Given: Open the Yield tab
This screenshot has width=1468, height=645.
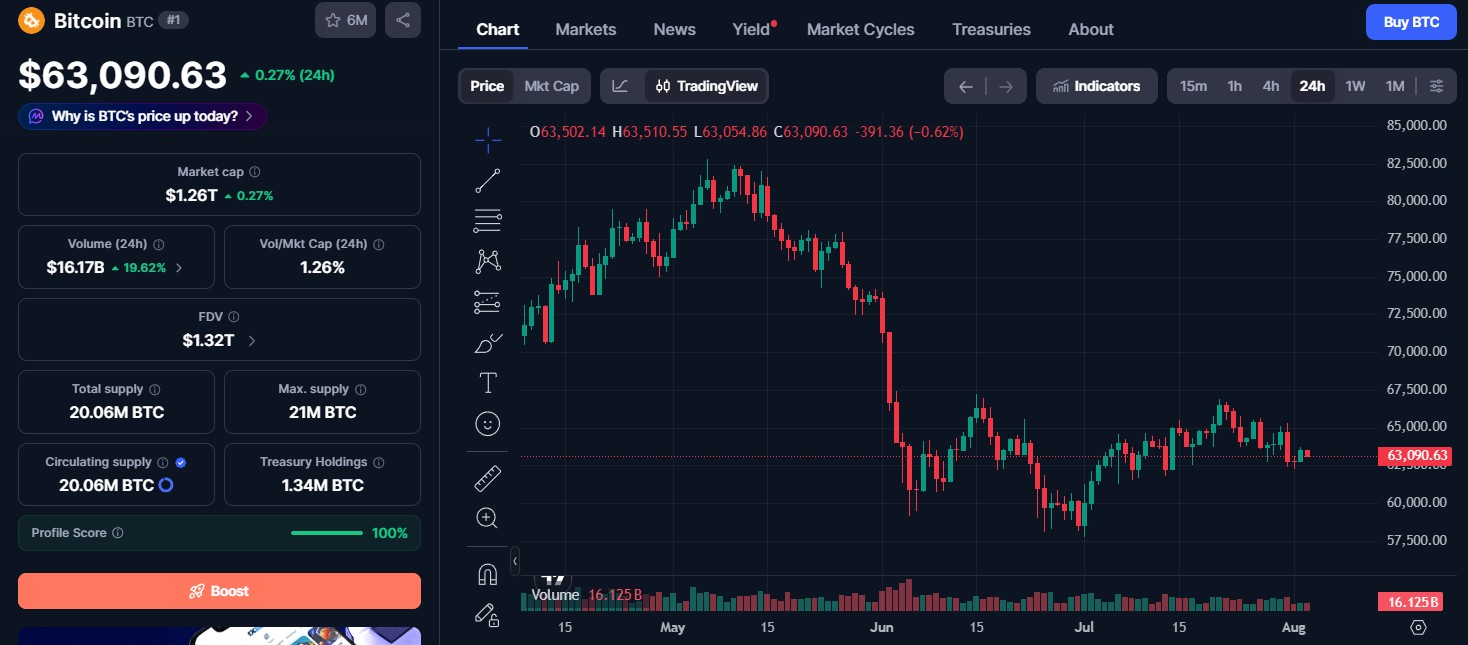Looking at the screenshot, I should click(753, 29).
